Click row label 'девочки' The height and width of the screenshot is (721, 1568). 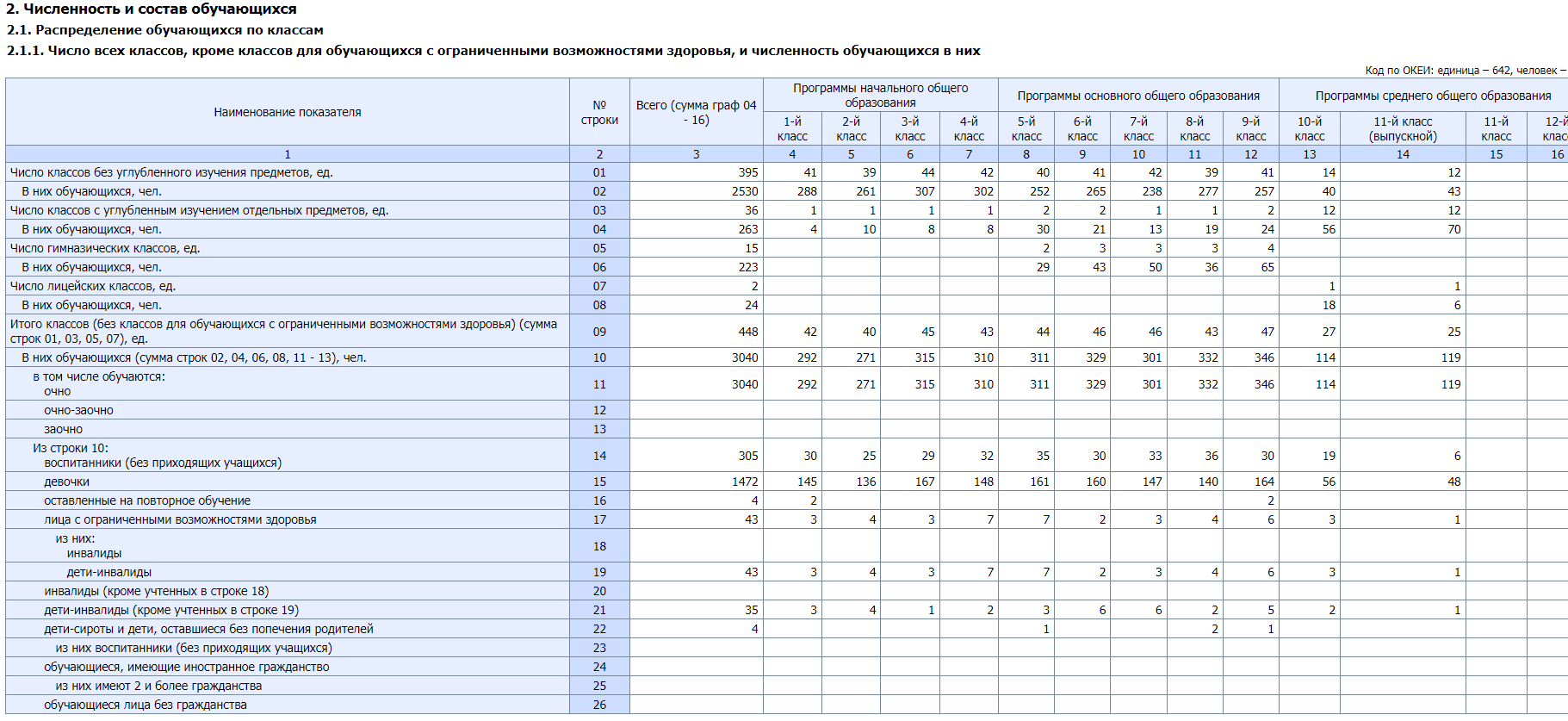[x=66, y=482]
